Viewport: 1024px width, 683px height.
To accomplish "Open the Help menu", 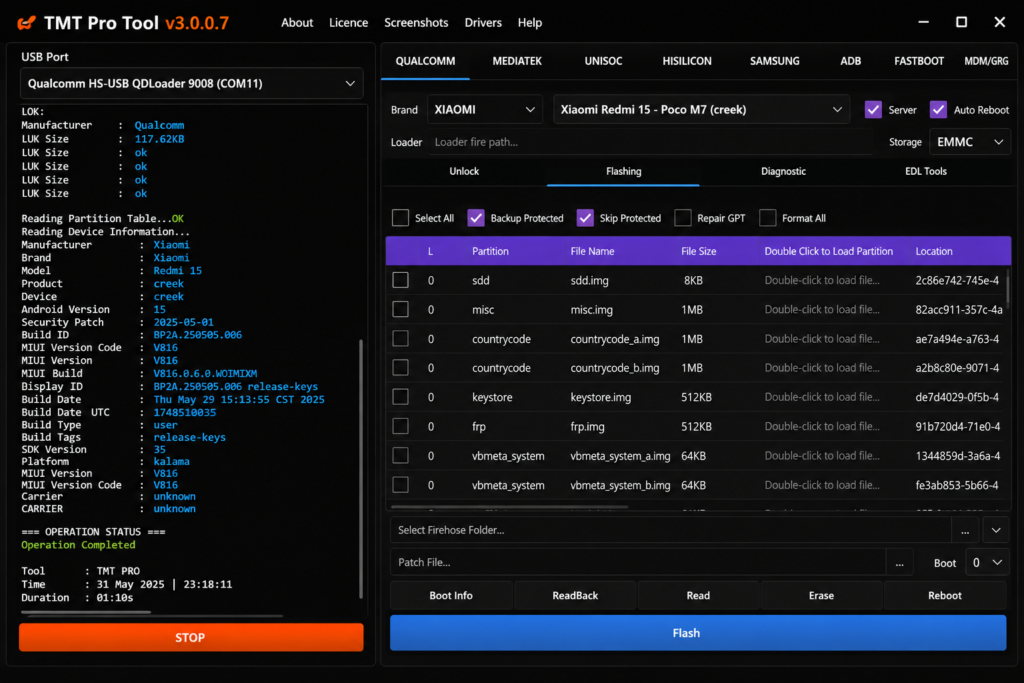I will pos(530,23).
